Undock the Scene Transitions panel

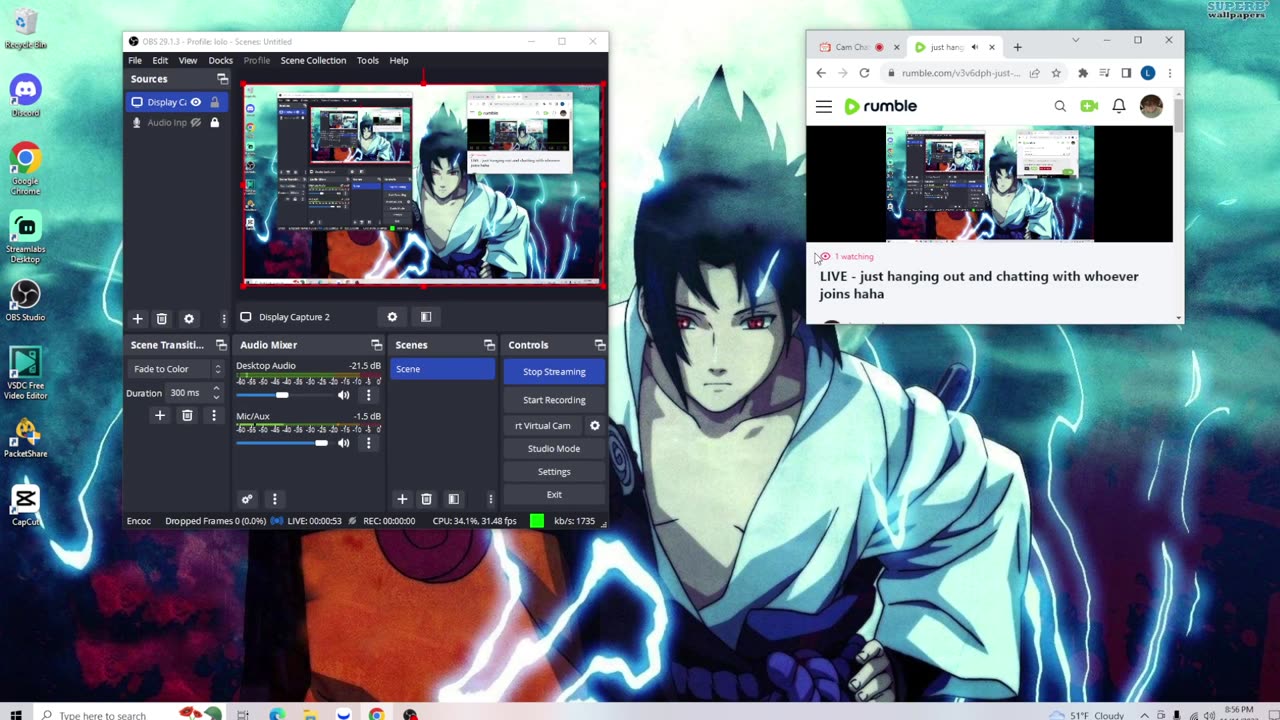click(222, 345)
